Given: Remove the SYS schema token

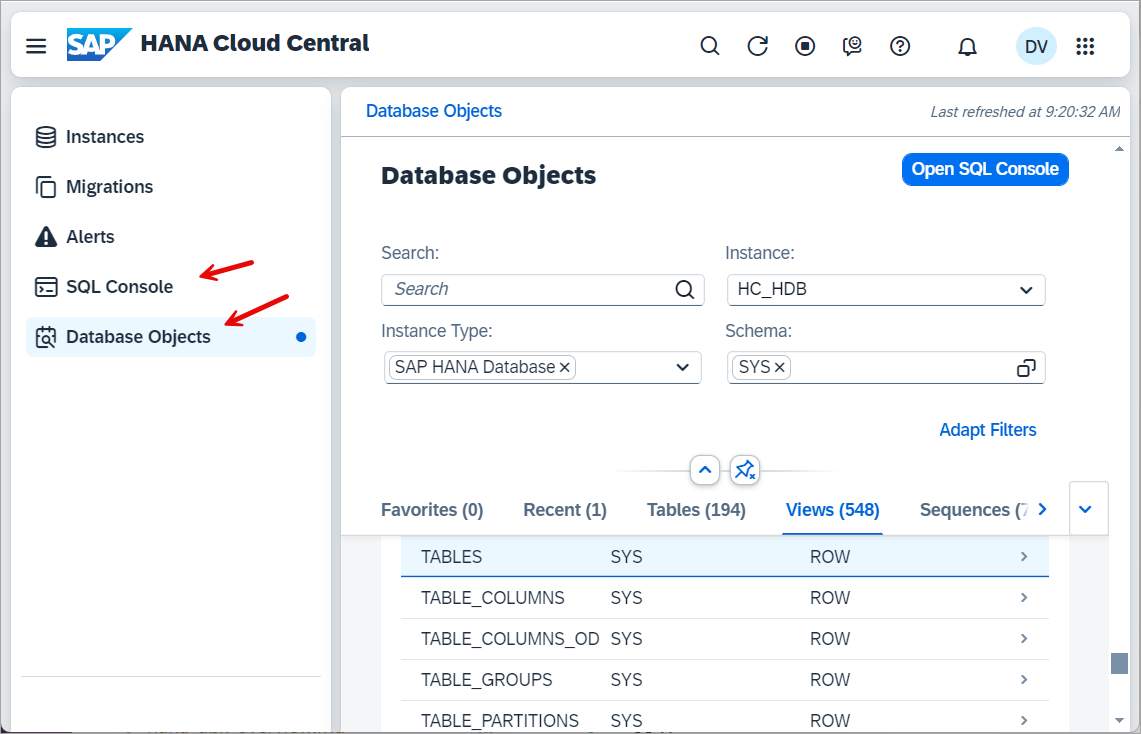Looking at the screenshot, I should 779,367.
